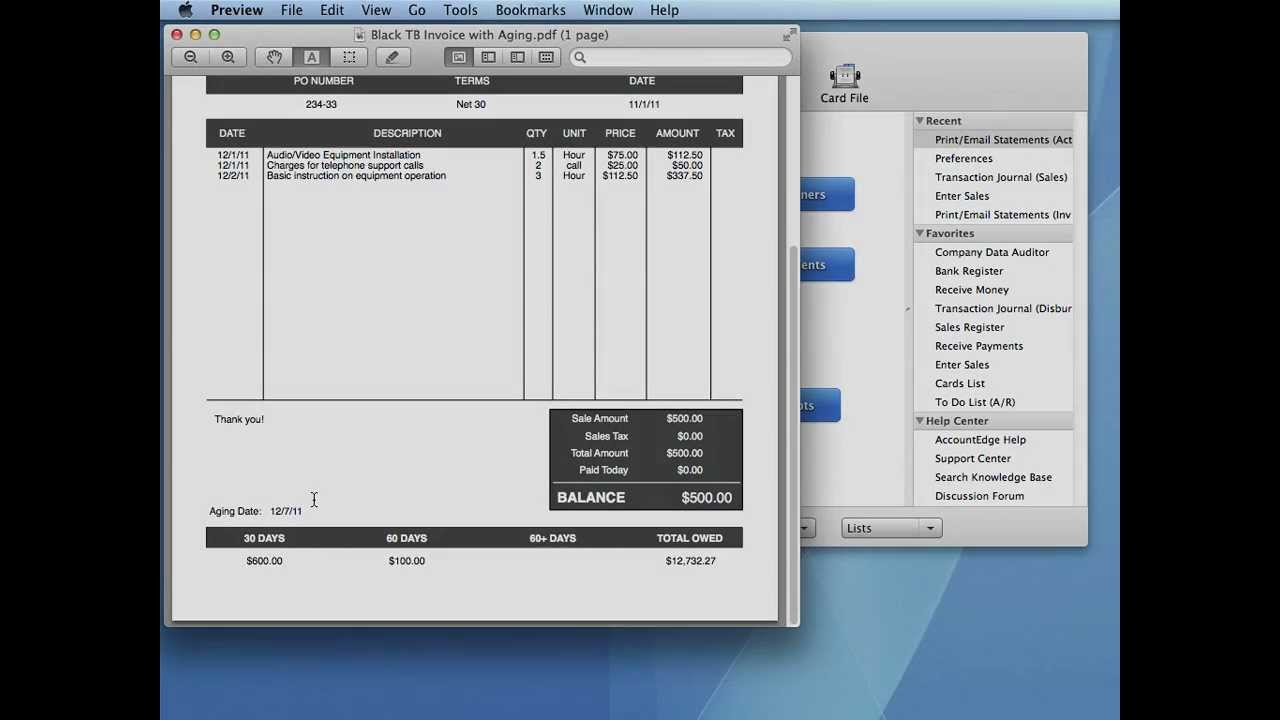Viewport: 1280px width, 720px height.
Task: Open the Annotate pencil tool
Action: tap(392, 57)
